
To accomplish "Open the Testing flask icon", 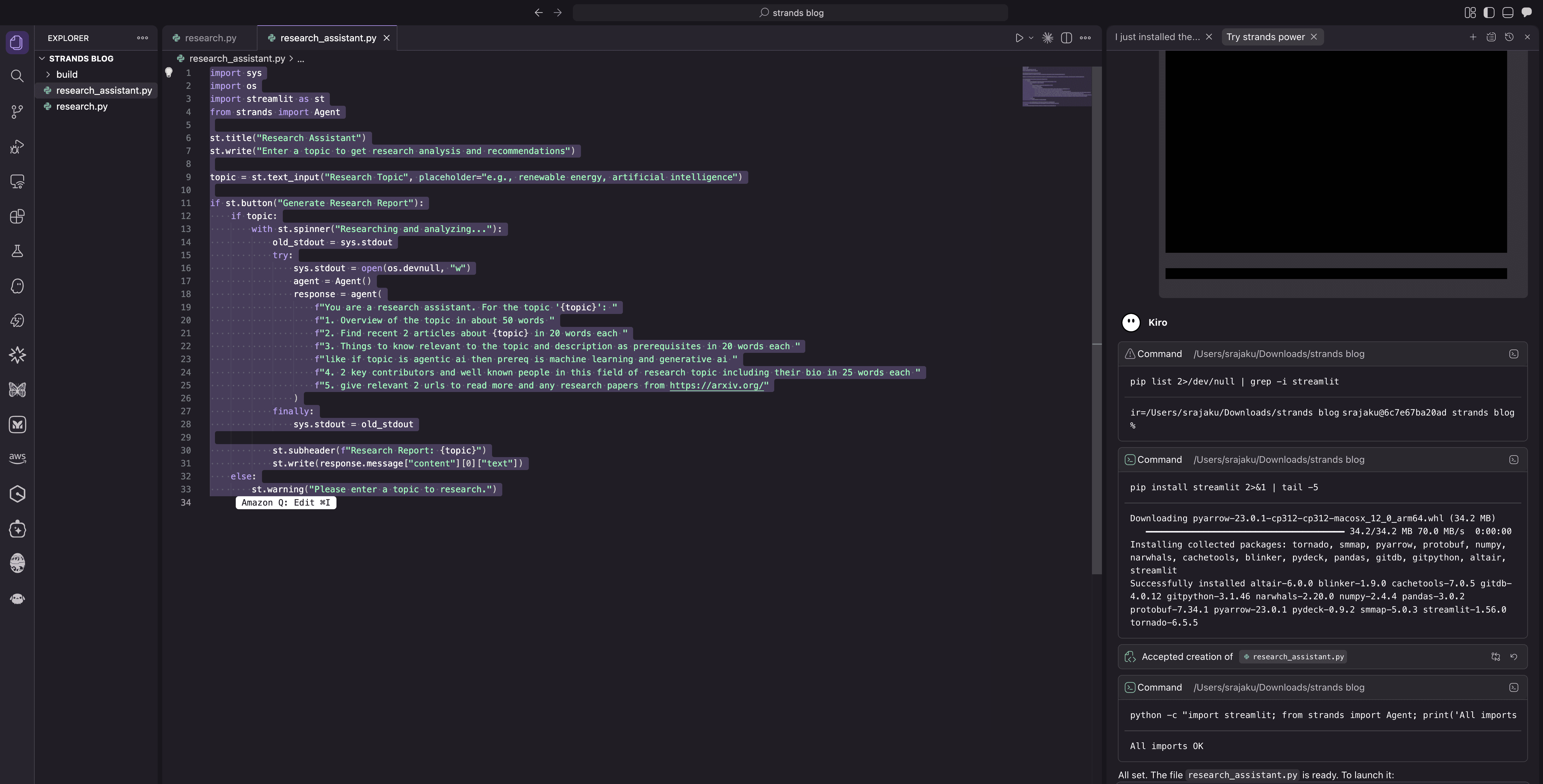I will 17,251.
